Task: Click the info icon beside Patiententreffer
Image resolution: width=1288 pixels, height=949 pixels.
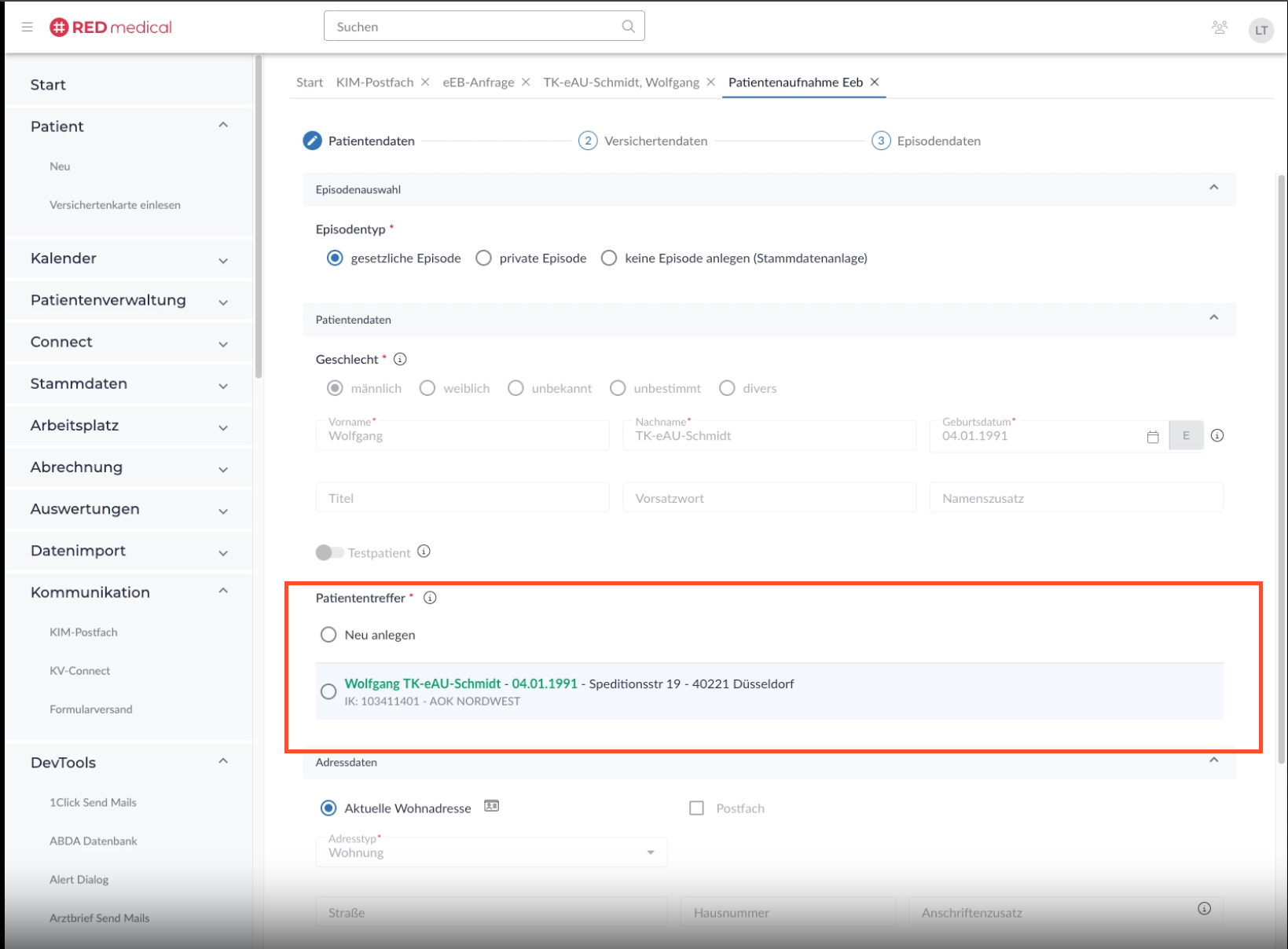Action: [x=430, y=598]
